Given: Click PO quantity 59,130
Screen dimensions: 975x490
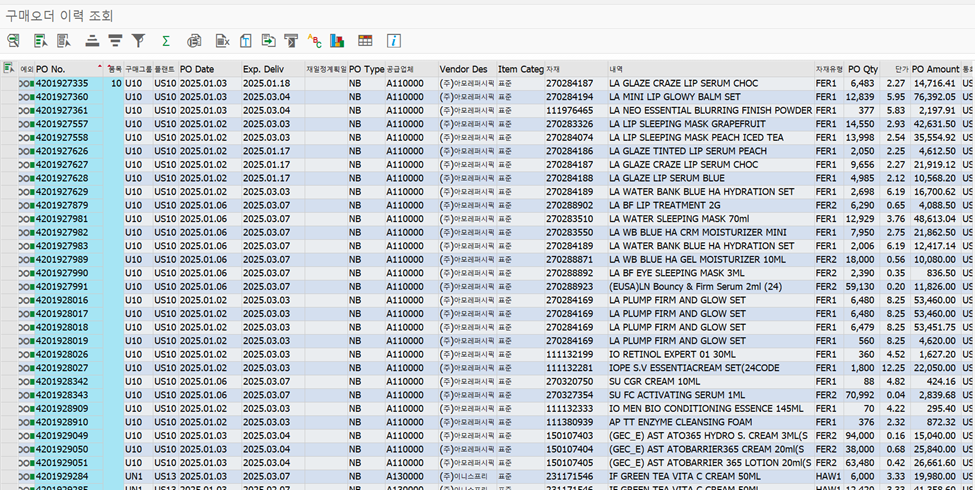Looking at the screenshot, I should pyautogui.click(x=863, y=287).
